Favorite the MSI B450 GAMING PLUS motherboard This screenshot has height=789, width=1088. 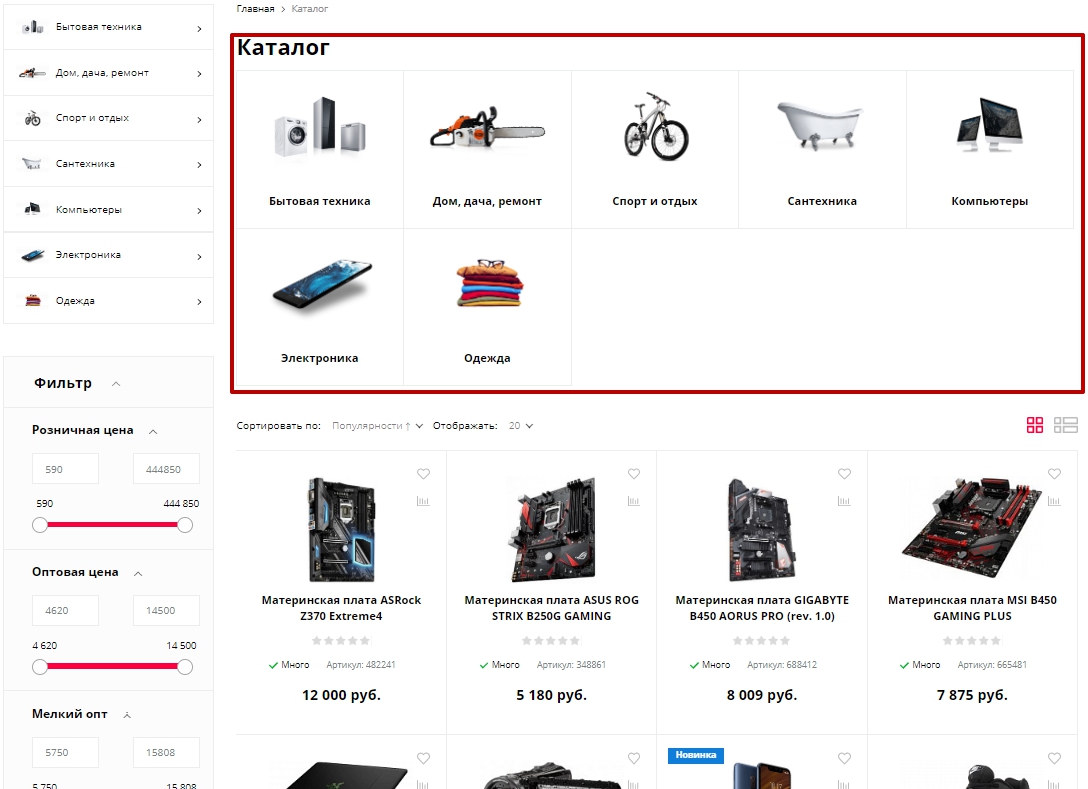[x=1054, y=473]
